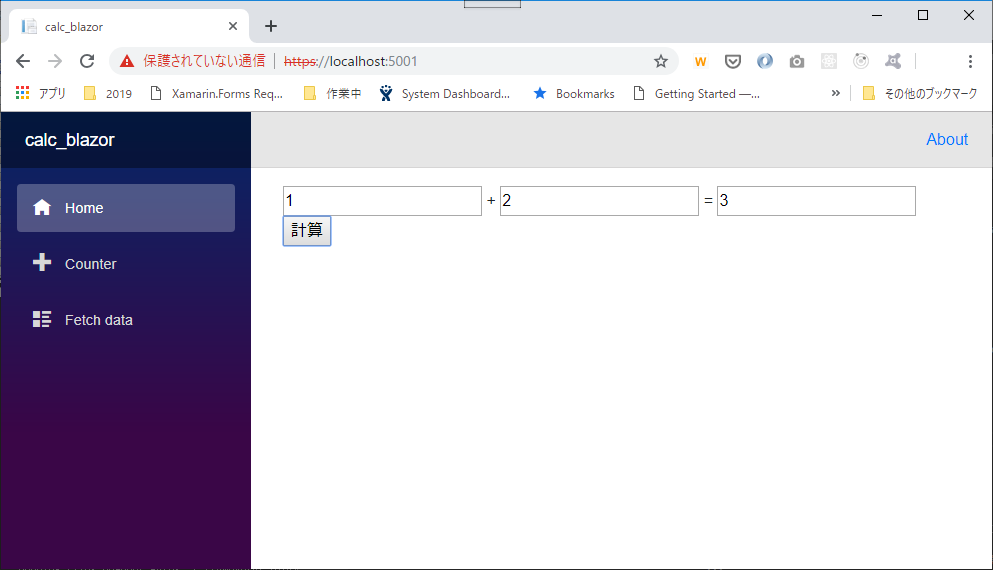Navigate to Home in sidebar
This screenshot has height=570, width=993.
(126, 208)
